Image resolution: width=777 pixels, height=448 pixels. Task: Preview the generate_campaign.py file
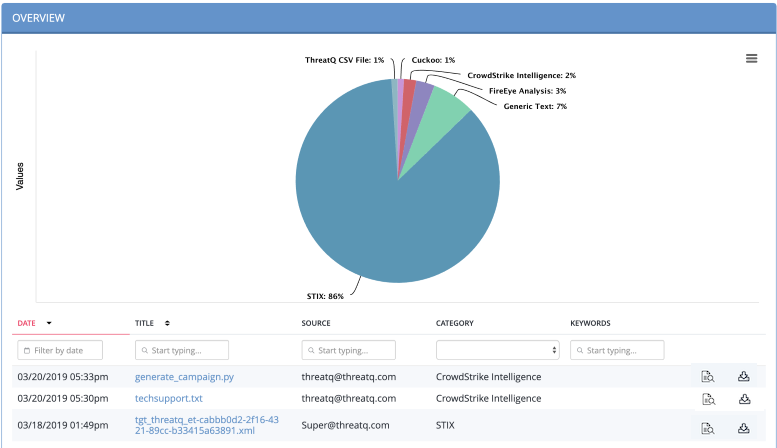708,377
